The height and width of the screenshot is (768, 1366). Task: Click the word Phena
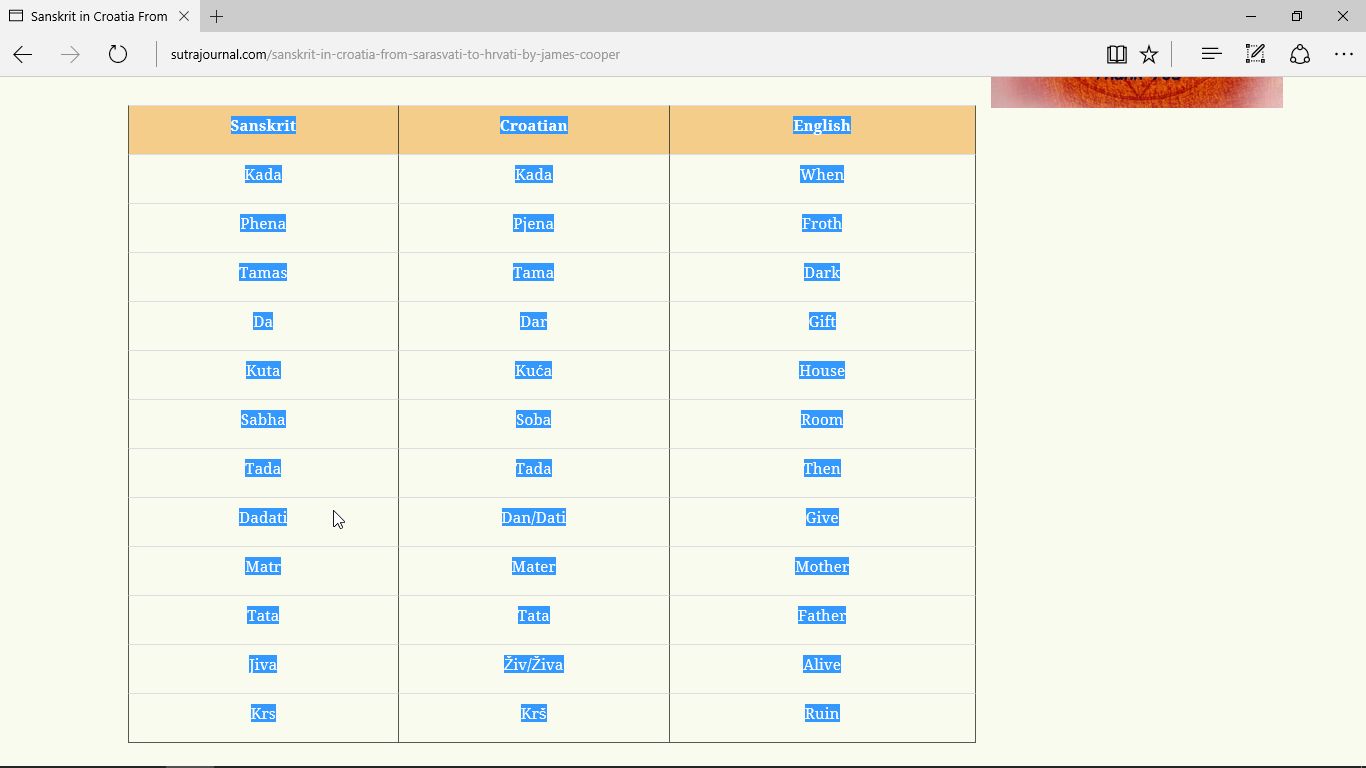pos(263,223)
